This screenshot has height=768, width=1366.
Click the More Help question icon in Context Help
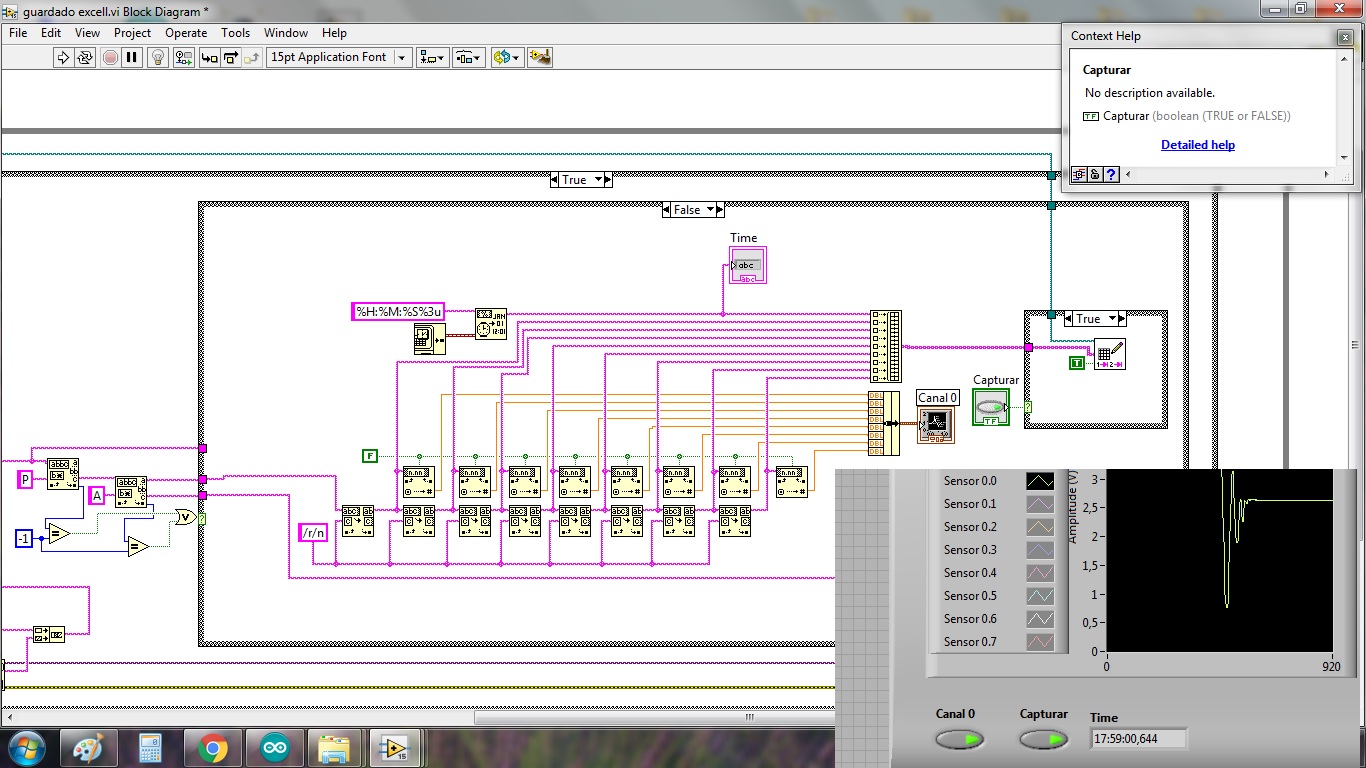[1111, 175]
